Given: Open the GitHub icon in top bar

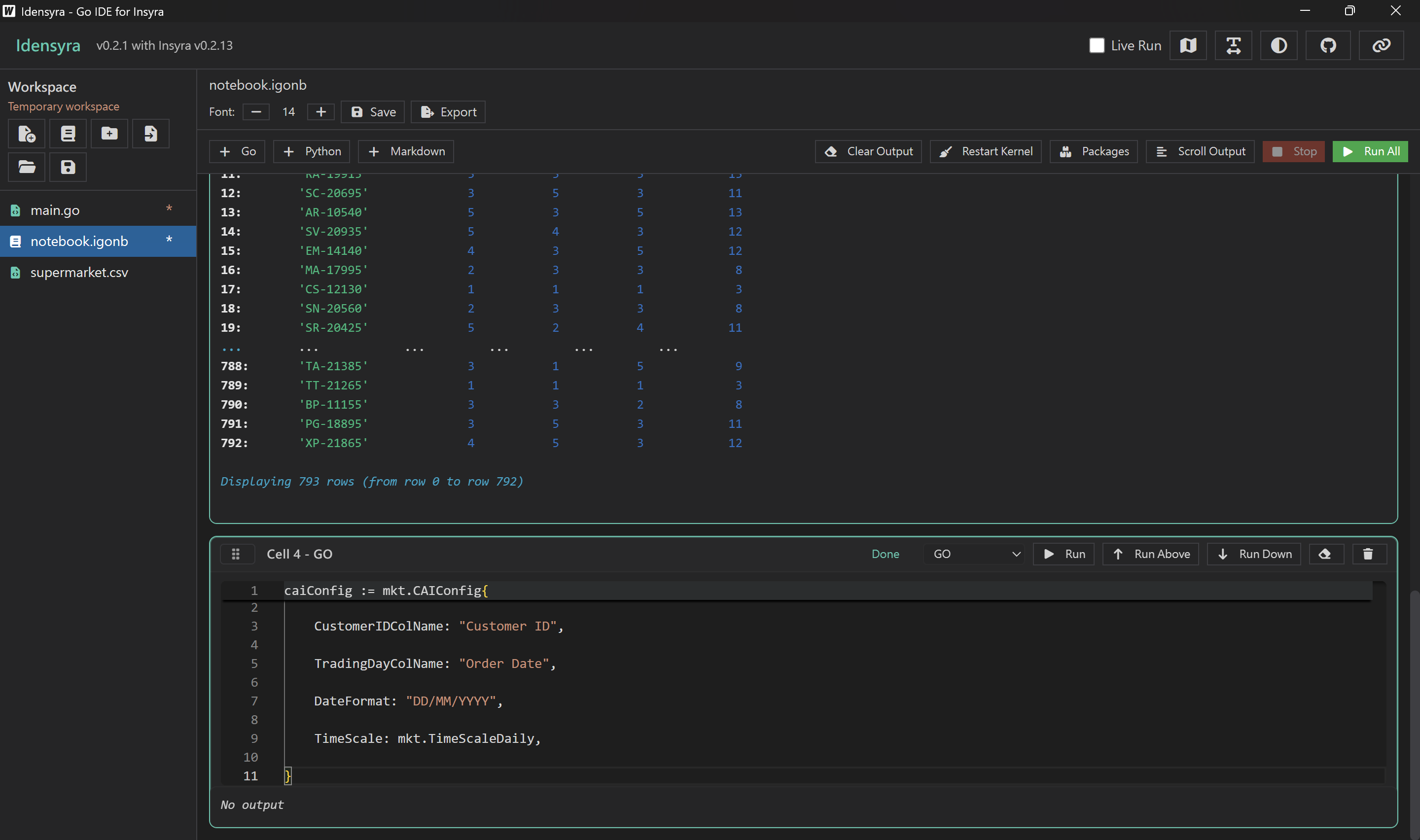Looking at the screenshot, I should point(1328,45).
